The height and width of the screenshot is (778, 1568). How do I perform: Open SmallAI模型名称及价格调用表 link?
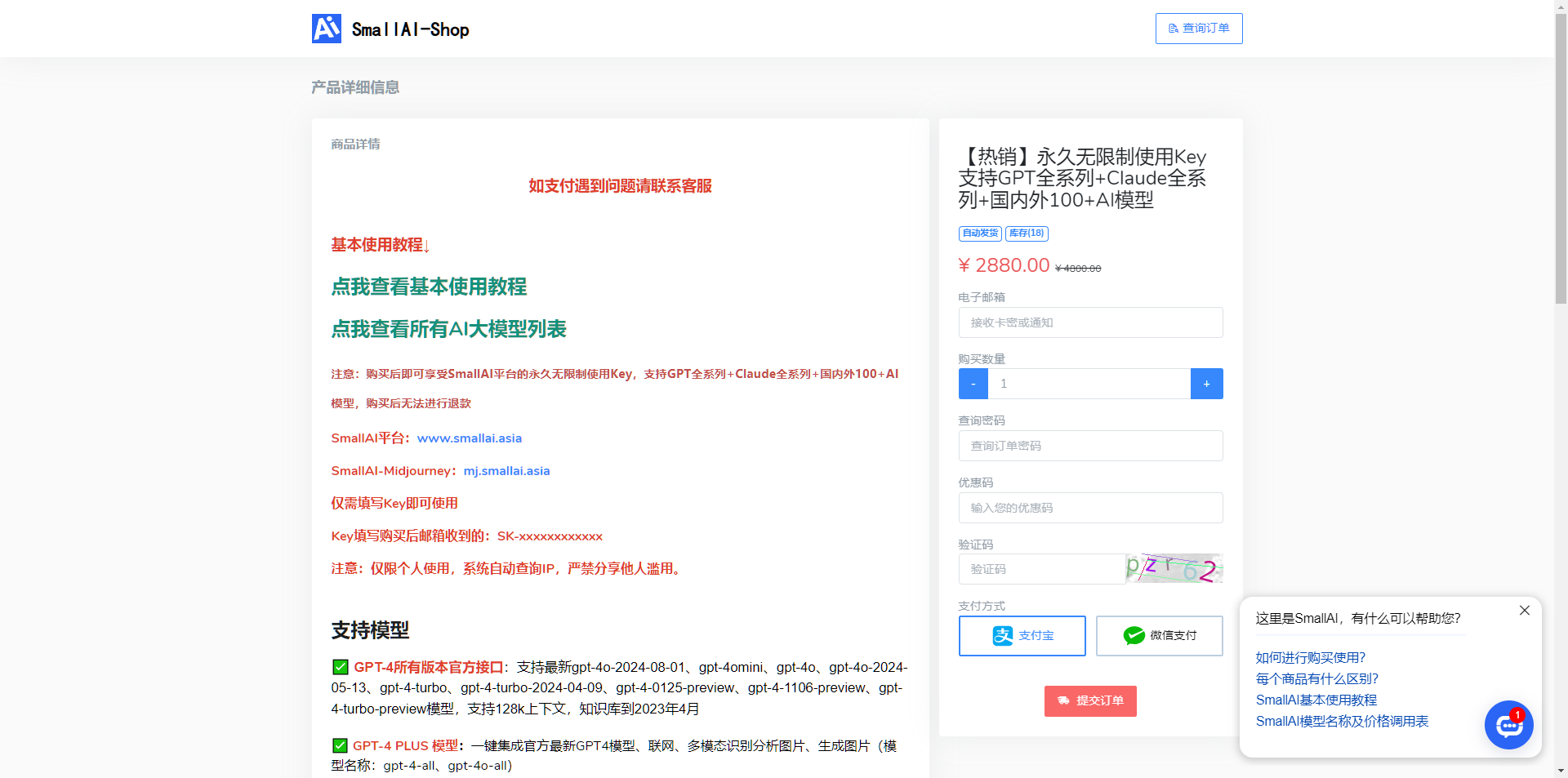pyautogui.click(x=1343, y=722)
